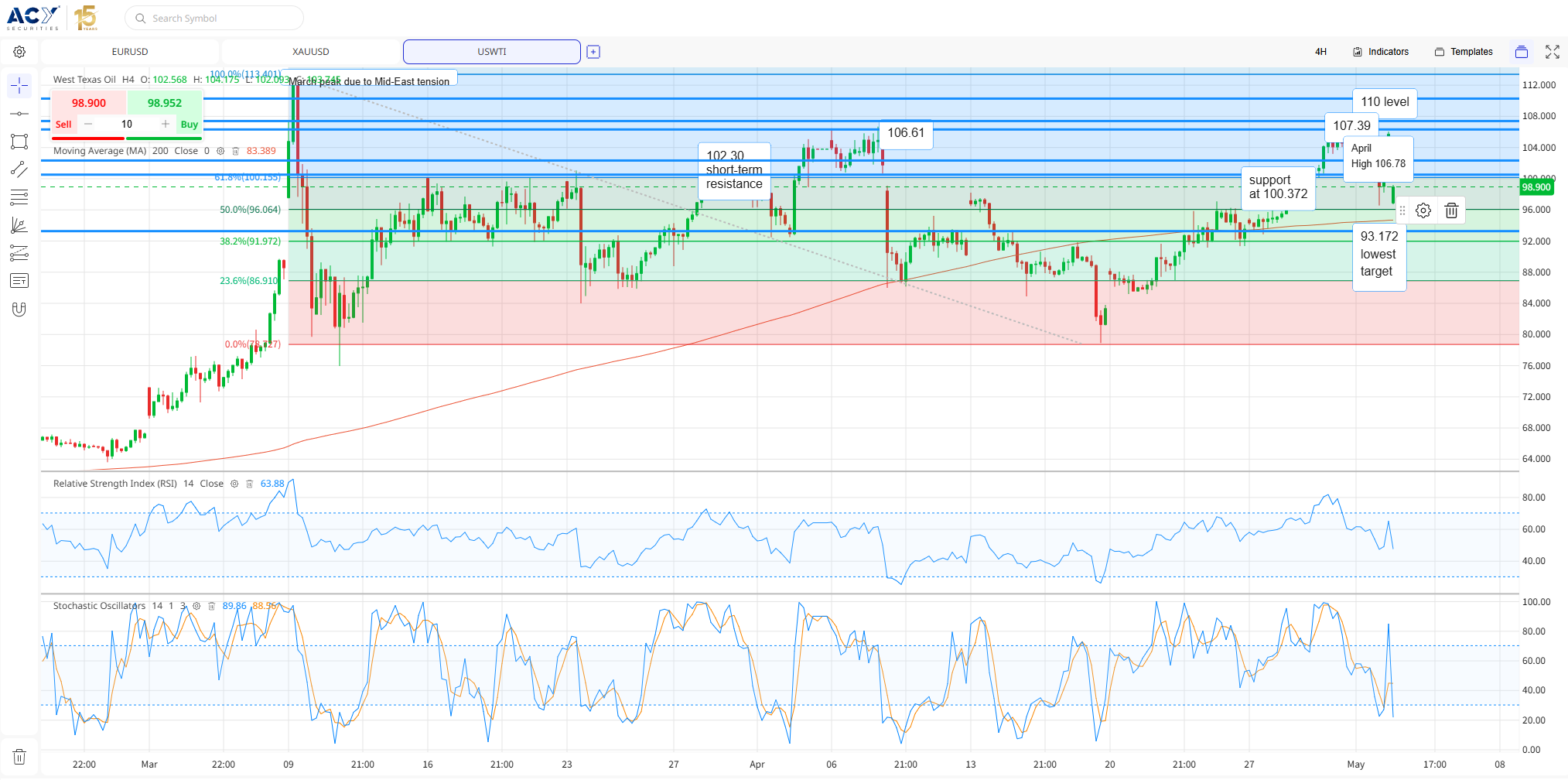Image resolution: width=1568 pixels, height=780 pixels.
Task: Select the '107.39' chart label
Action: [x=1351, y=125]
